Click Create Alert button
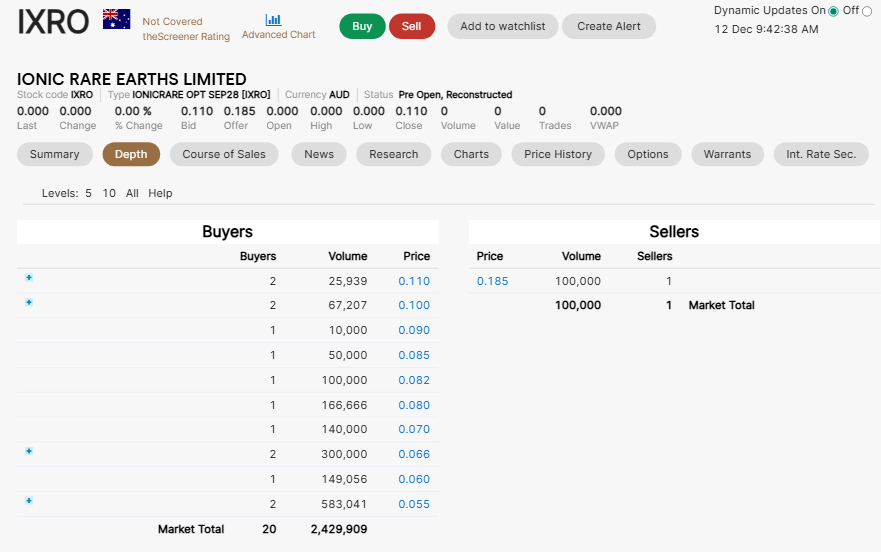Image resolution: width=881 pixels, height=552 pixels. (608, 26)
